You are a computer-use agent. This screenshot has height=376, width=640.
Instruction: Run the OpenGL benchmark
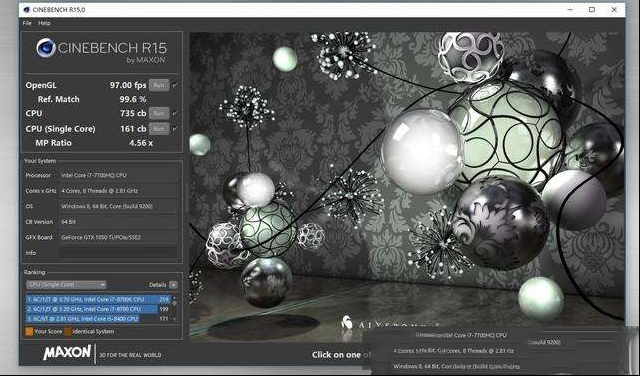point(159,85)
